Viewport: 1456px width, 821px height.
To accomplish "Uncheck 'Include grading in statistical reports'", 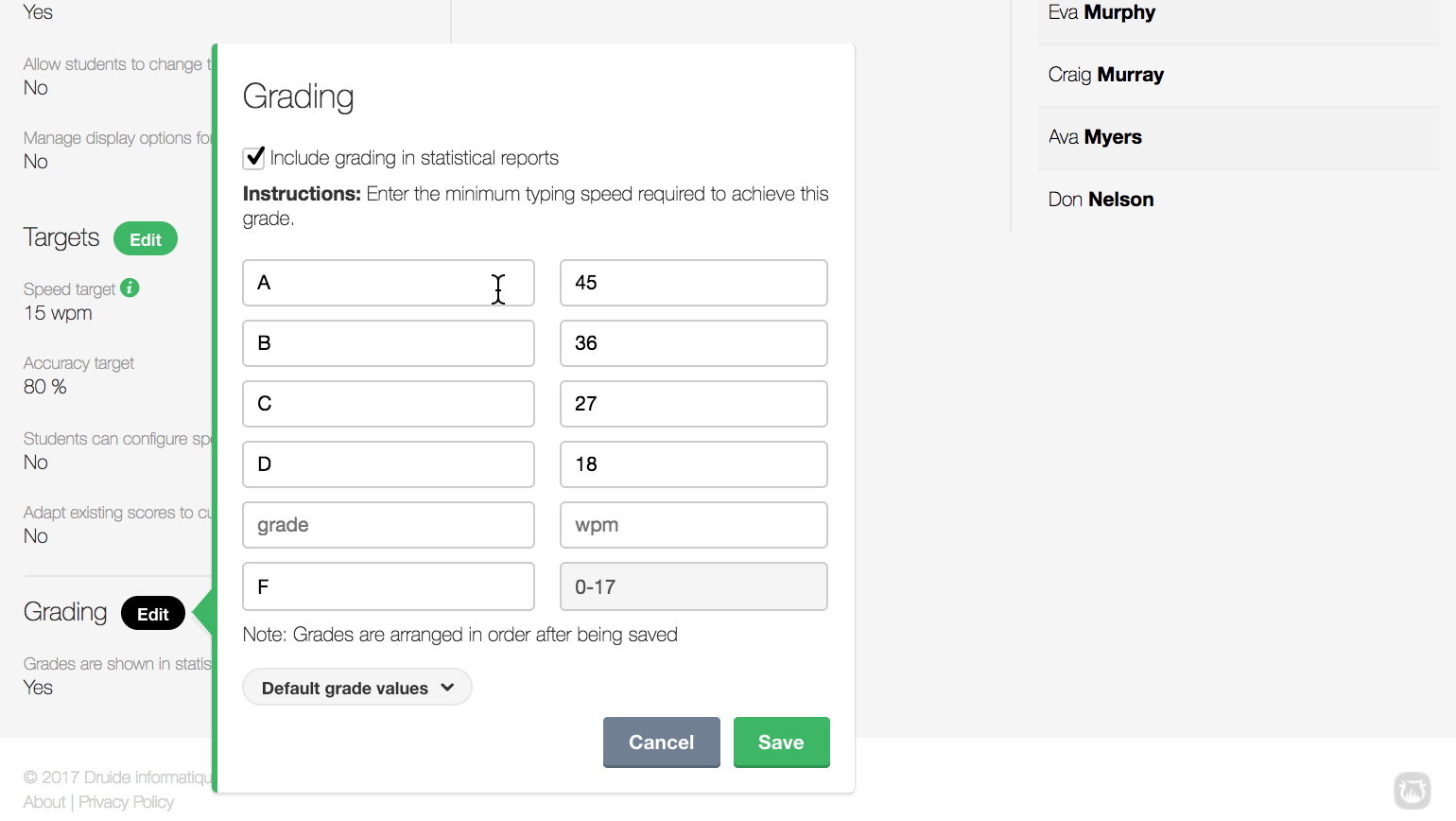I will pos(252,158).
